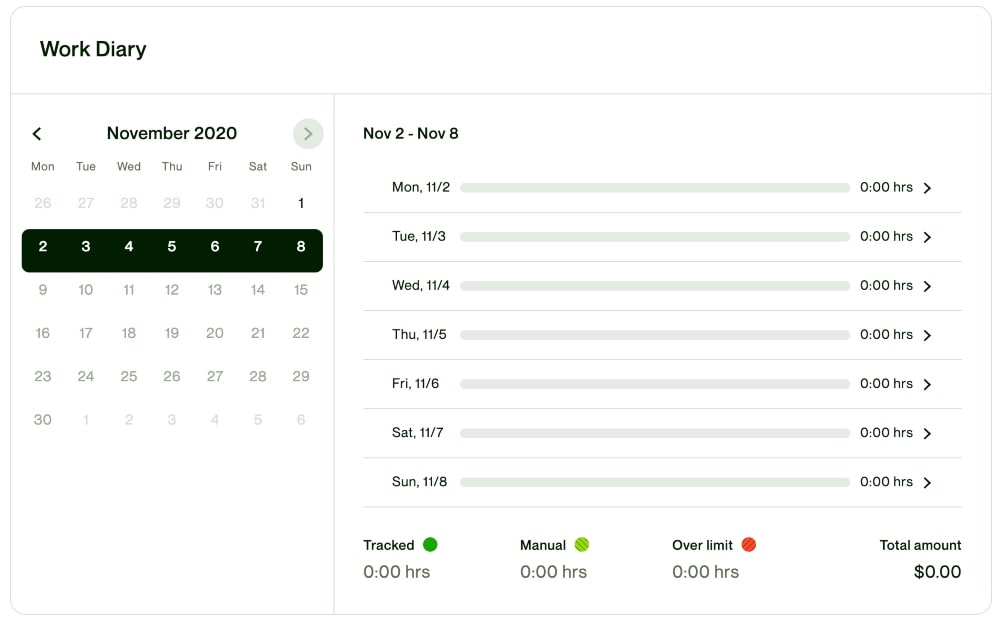Click the red Over limit status dot

click(x=748, y=544)
